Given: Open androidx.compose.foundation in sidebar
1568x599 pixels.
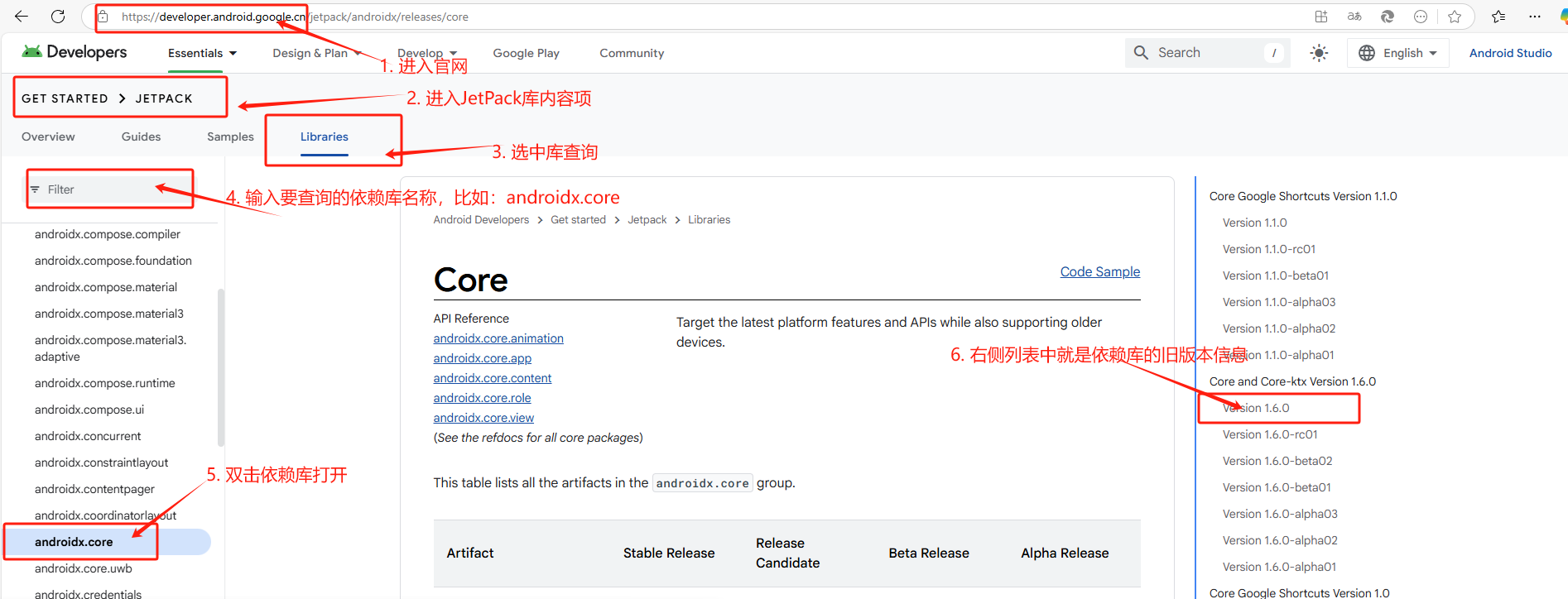Looking at the screenshot, I should click(x=113, y=261).
